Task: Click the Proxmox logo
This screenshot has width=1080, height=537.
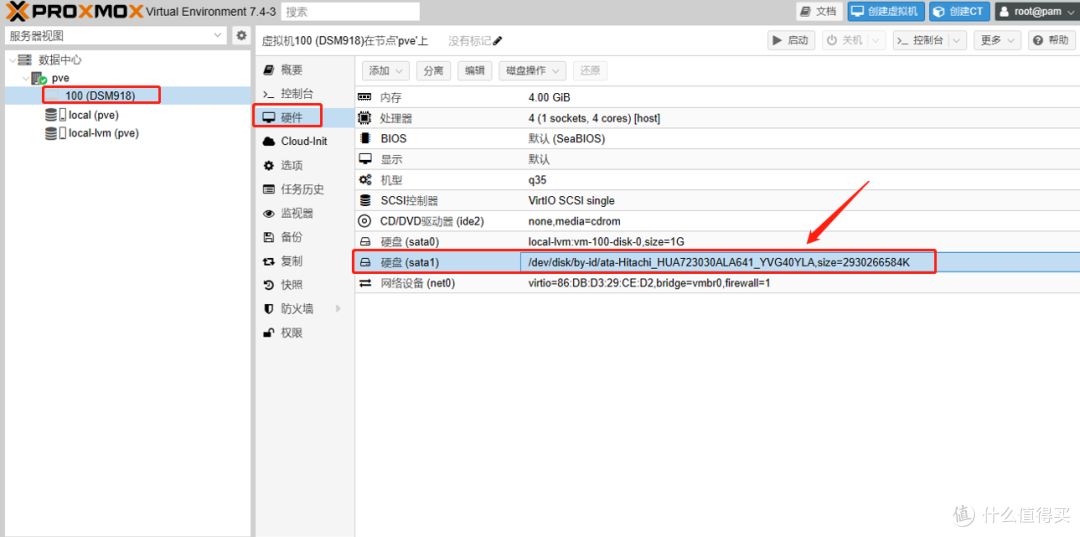Action: (72, 11)
